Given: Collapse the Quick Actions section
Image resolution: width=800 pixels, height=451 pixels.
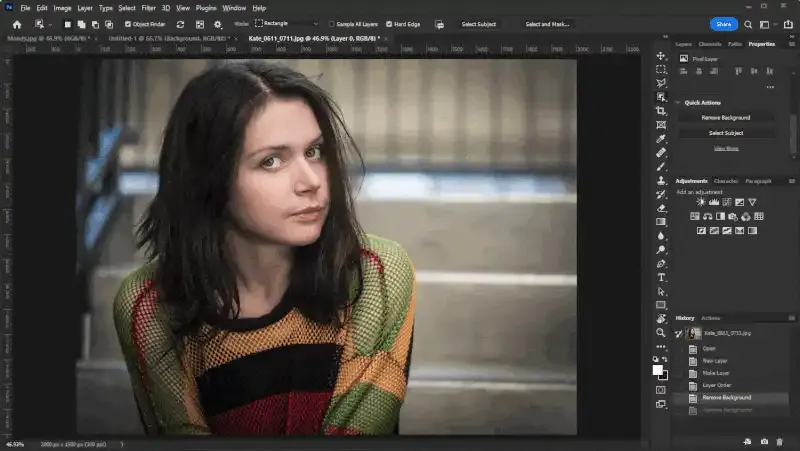Looking at the screenshot, I should (678, 102).
